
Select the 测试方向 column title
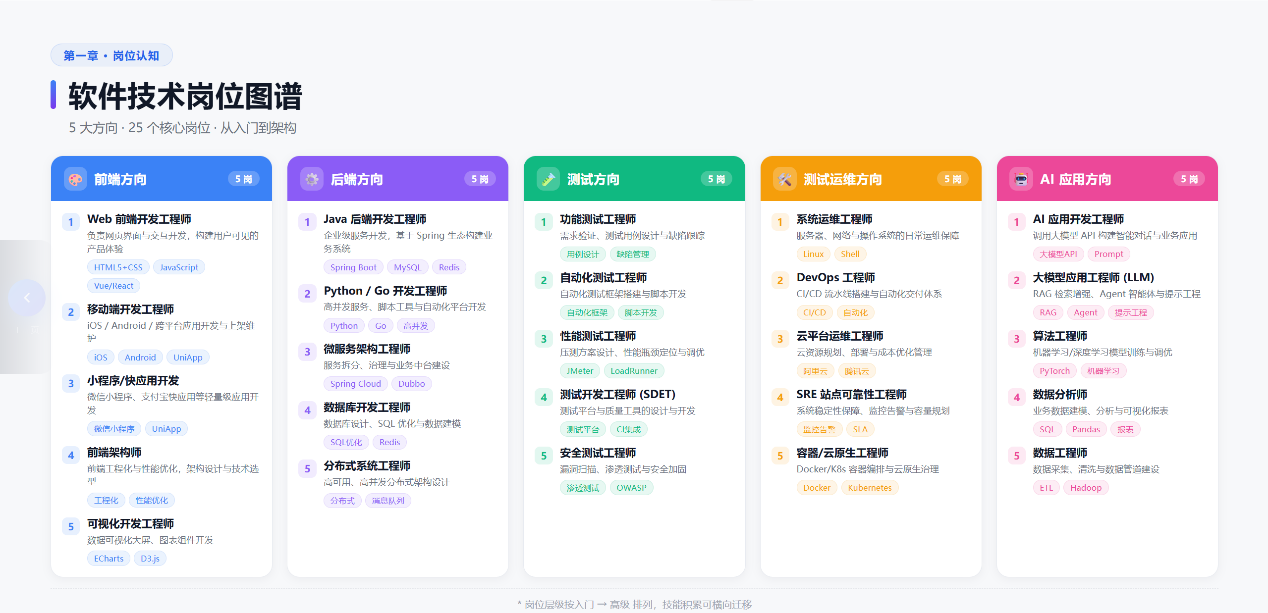[x=594, y=180]
